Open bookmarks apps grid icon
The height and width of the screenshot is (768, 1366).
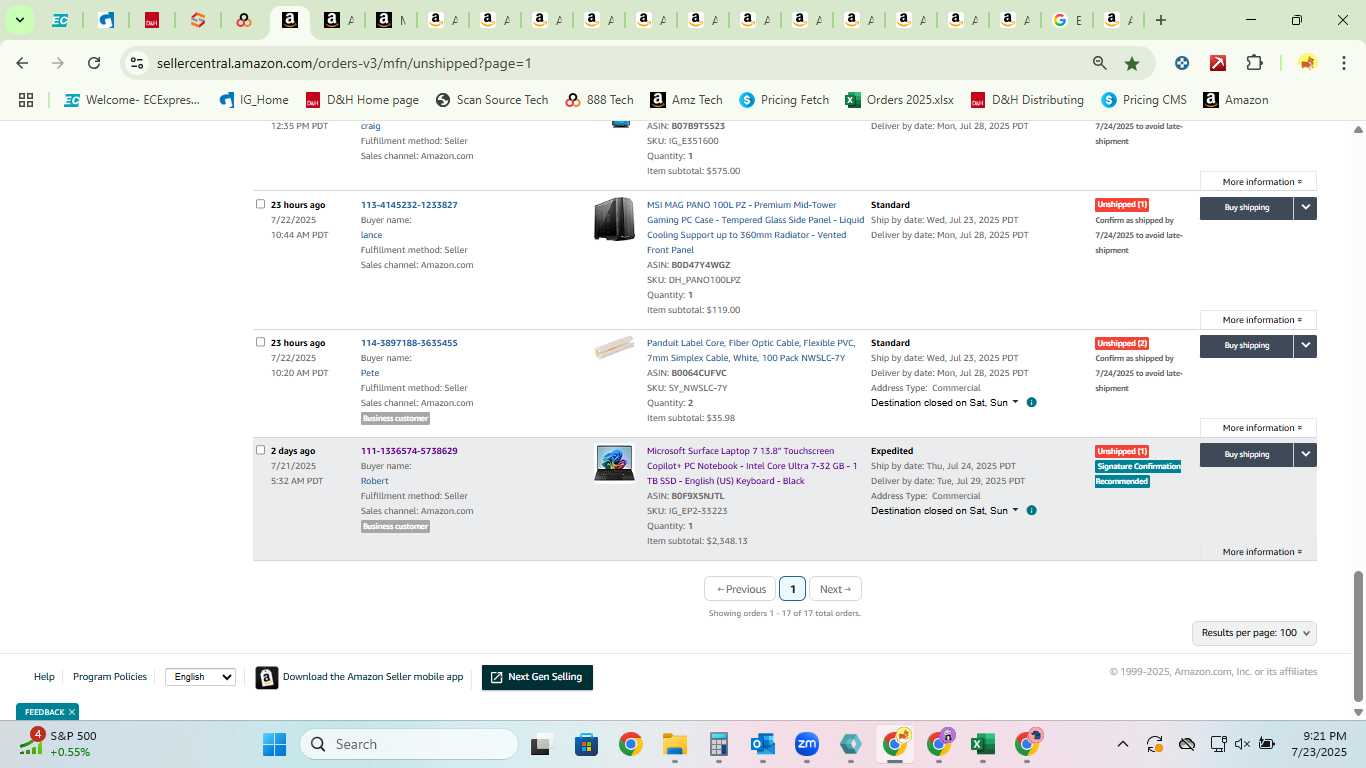click(x=26, y=100)
